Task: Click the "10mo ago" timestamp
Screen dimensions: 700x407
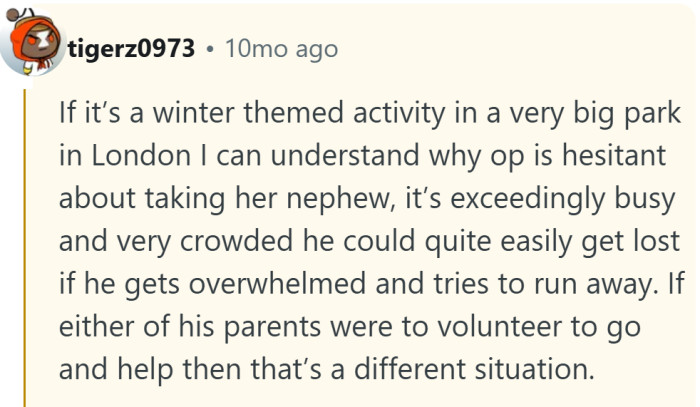Action: coord(280,48)
